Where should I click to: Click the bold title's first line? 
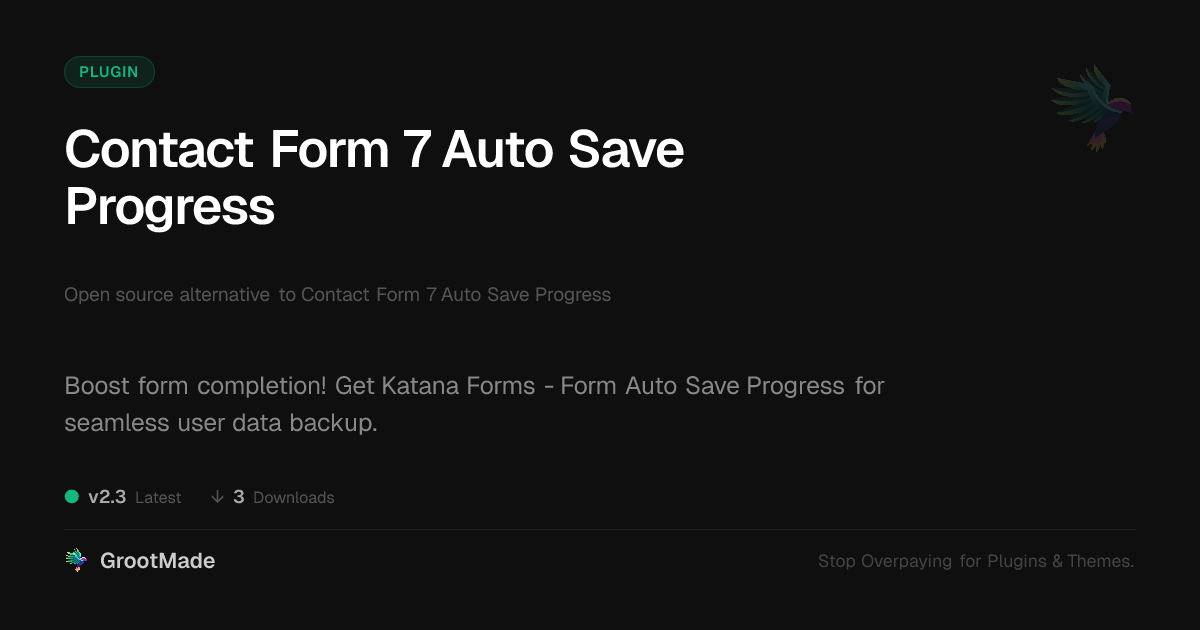(374, 150)
